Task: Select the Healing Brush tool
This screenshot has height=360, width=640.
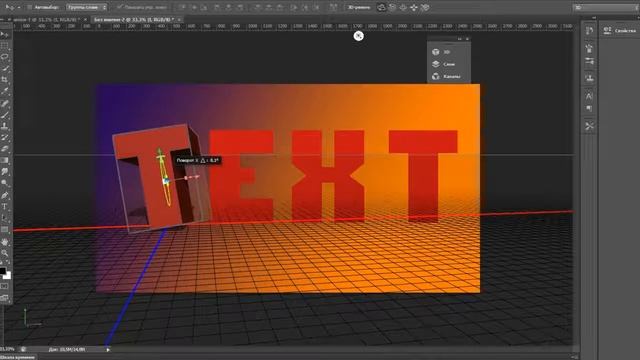Action: [x=4, y=103]
